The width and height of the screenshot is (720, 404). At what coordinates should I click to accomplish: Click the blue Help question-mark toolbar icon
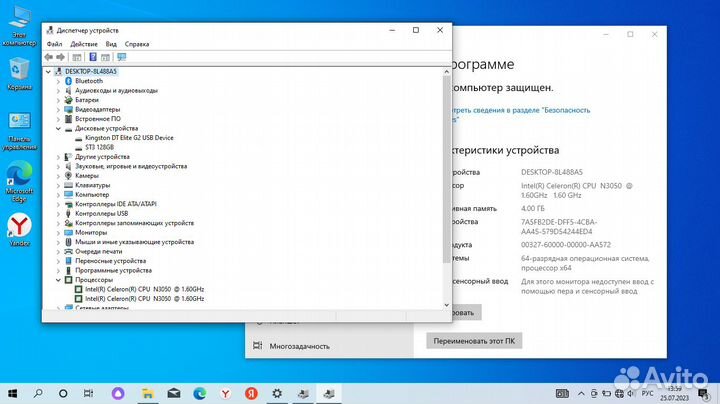[93, 57]
